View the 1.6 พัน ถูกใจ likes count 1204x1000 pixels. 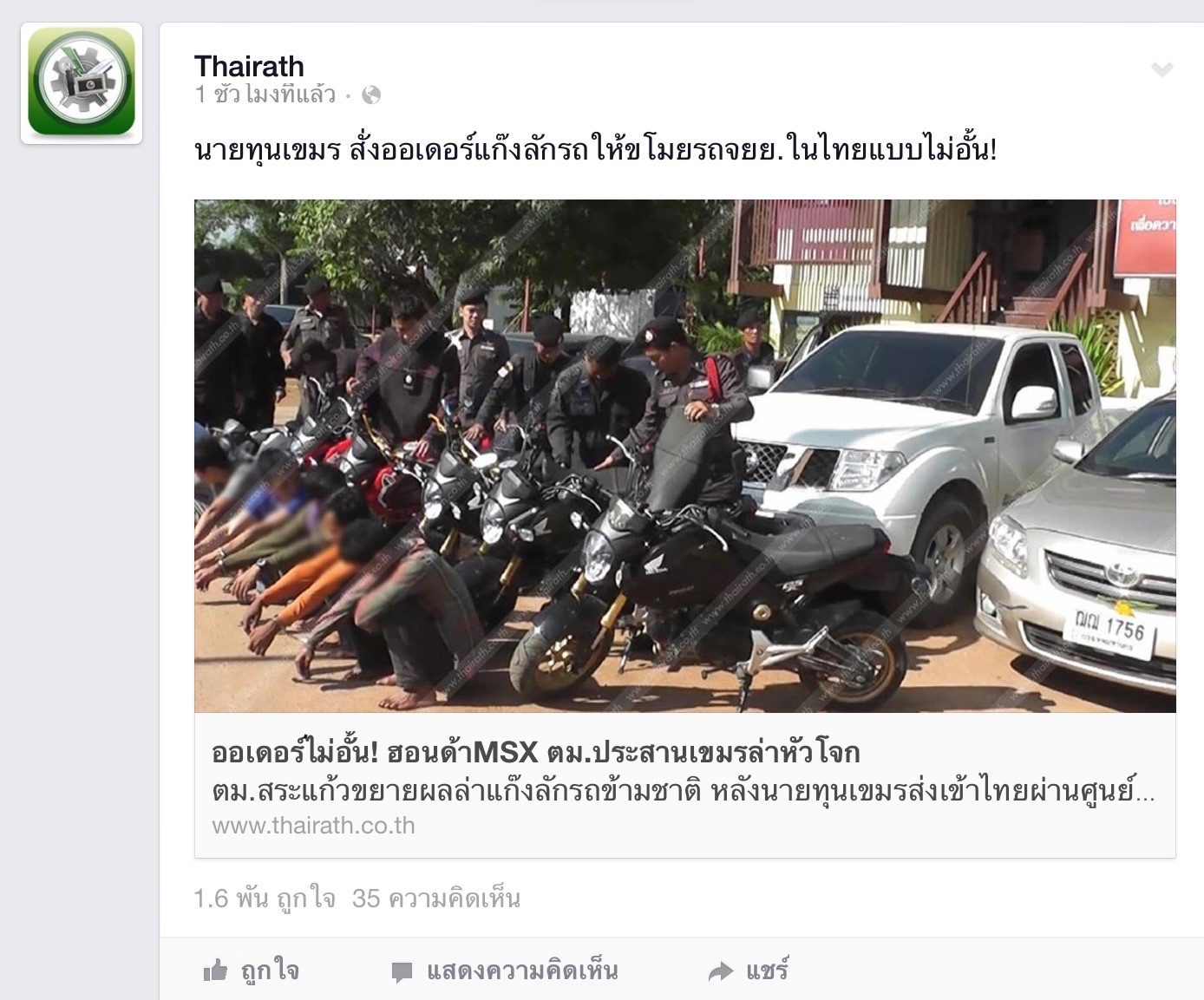[265, 899]
